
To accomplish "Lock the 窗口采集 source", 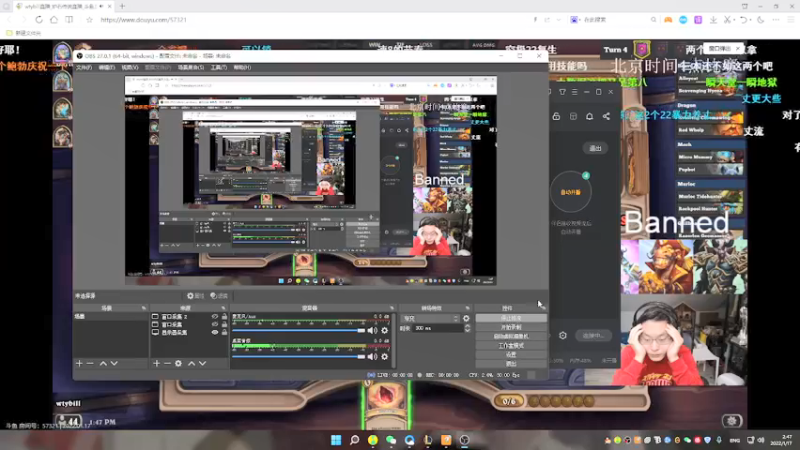I will pos(224,324).
